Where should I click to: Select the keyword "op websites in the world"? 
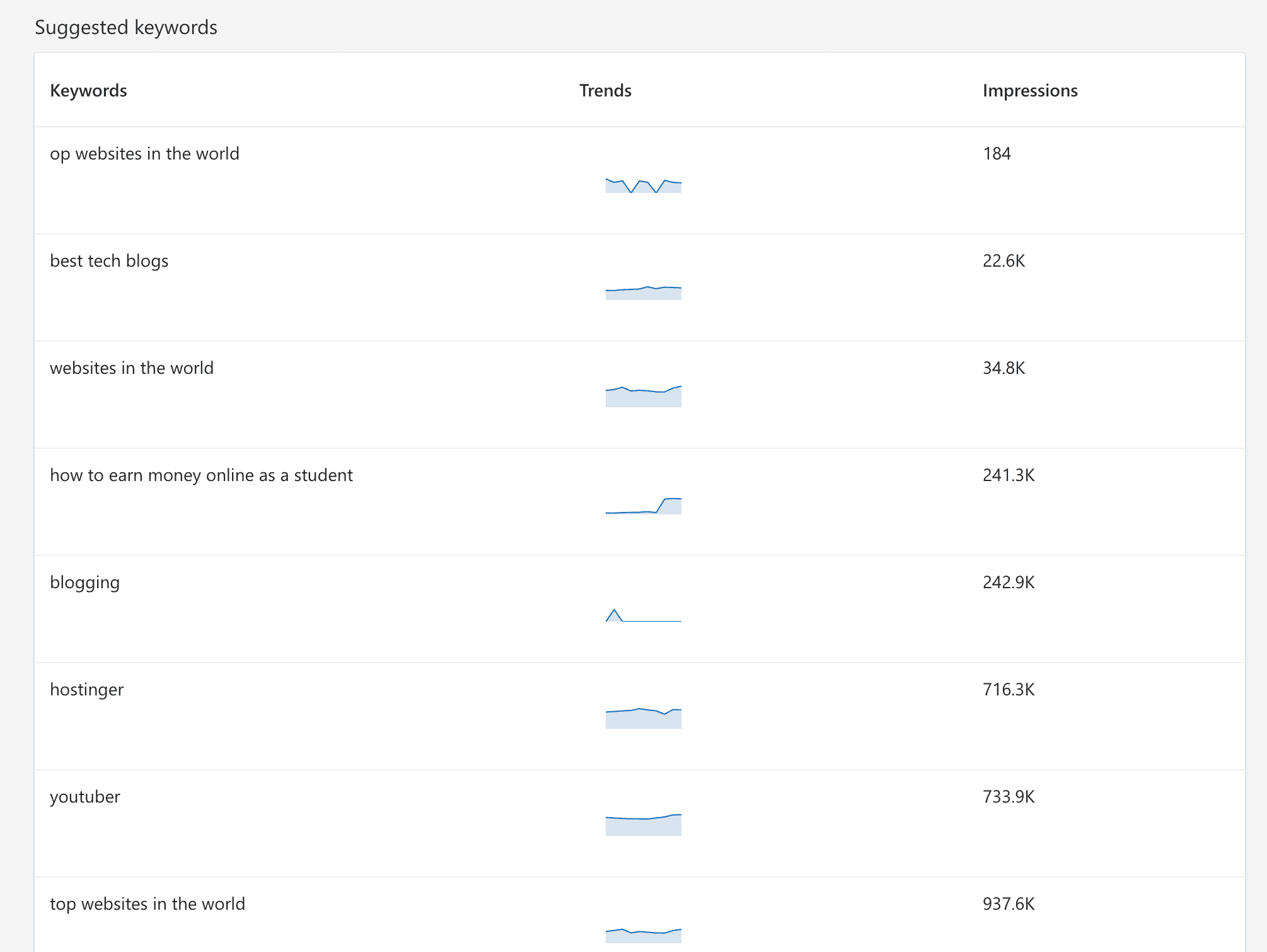(x=145, y=153)
